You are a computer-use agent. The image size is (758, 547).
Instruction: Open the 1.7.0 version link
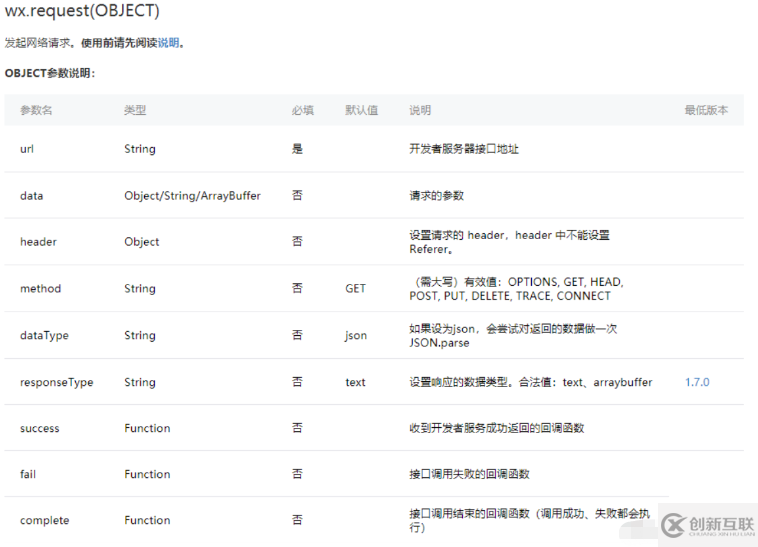(x=697, y=382)
